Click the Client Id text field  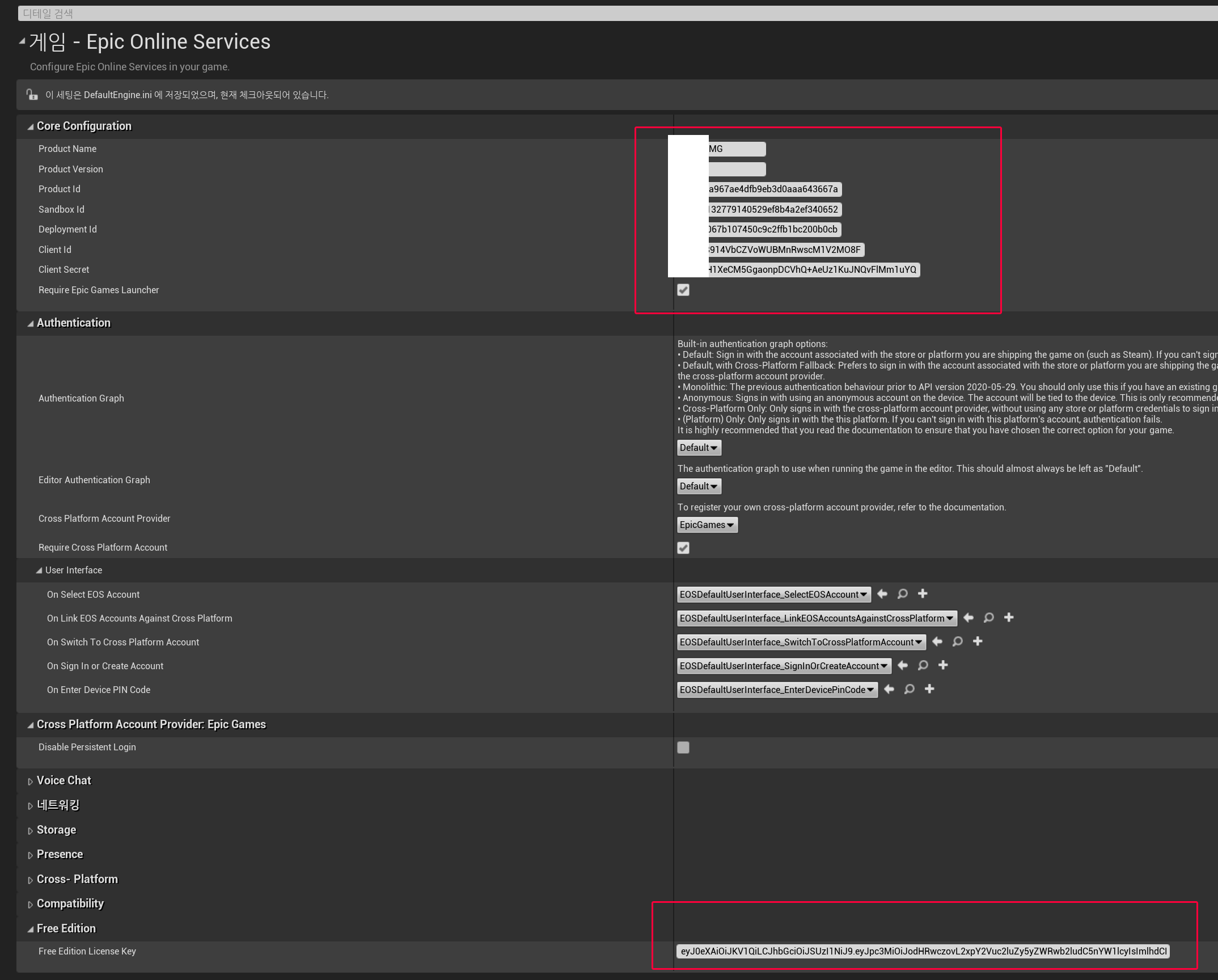click(x=785, y=250)
